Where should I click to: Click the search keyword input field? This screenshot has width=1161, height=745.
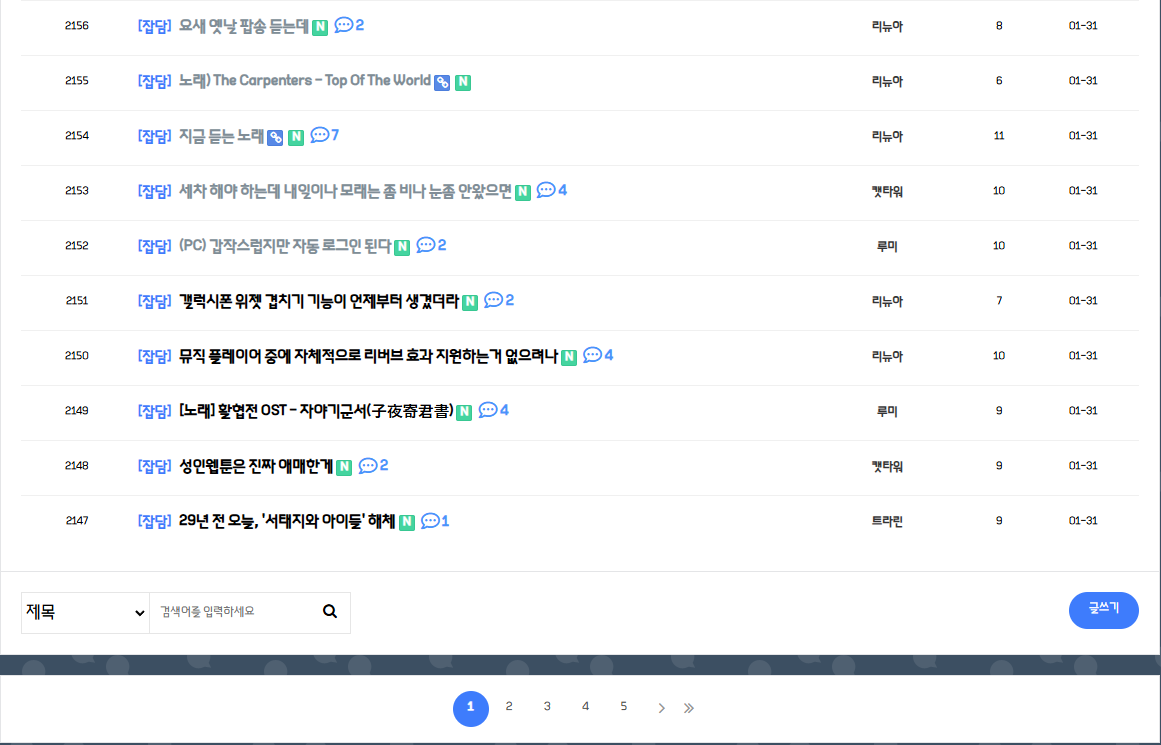point(235,612)
